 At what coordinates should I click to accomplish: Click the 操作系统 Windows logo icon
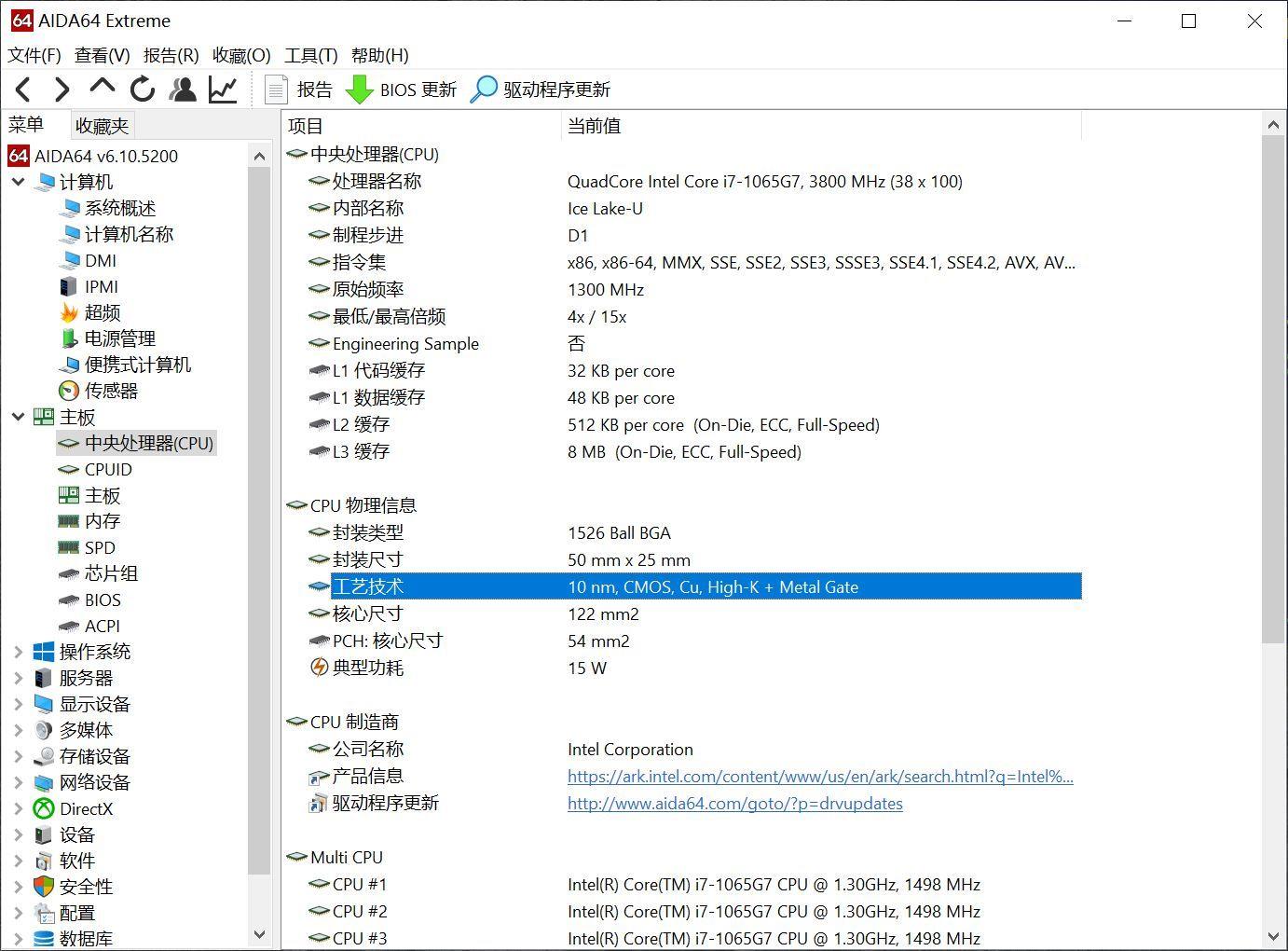[x=44, y=652]
